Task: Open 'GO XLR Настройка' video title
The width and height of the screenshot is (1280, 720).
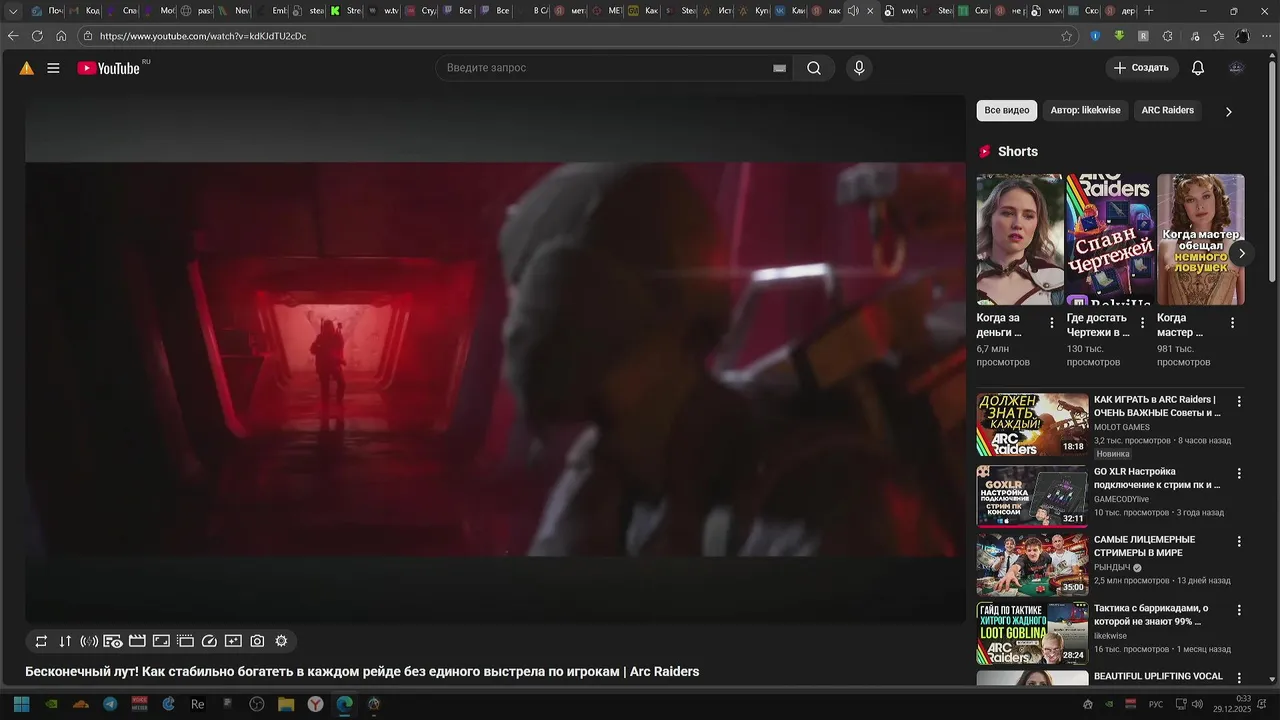Action: 1157,478
